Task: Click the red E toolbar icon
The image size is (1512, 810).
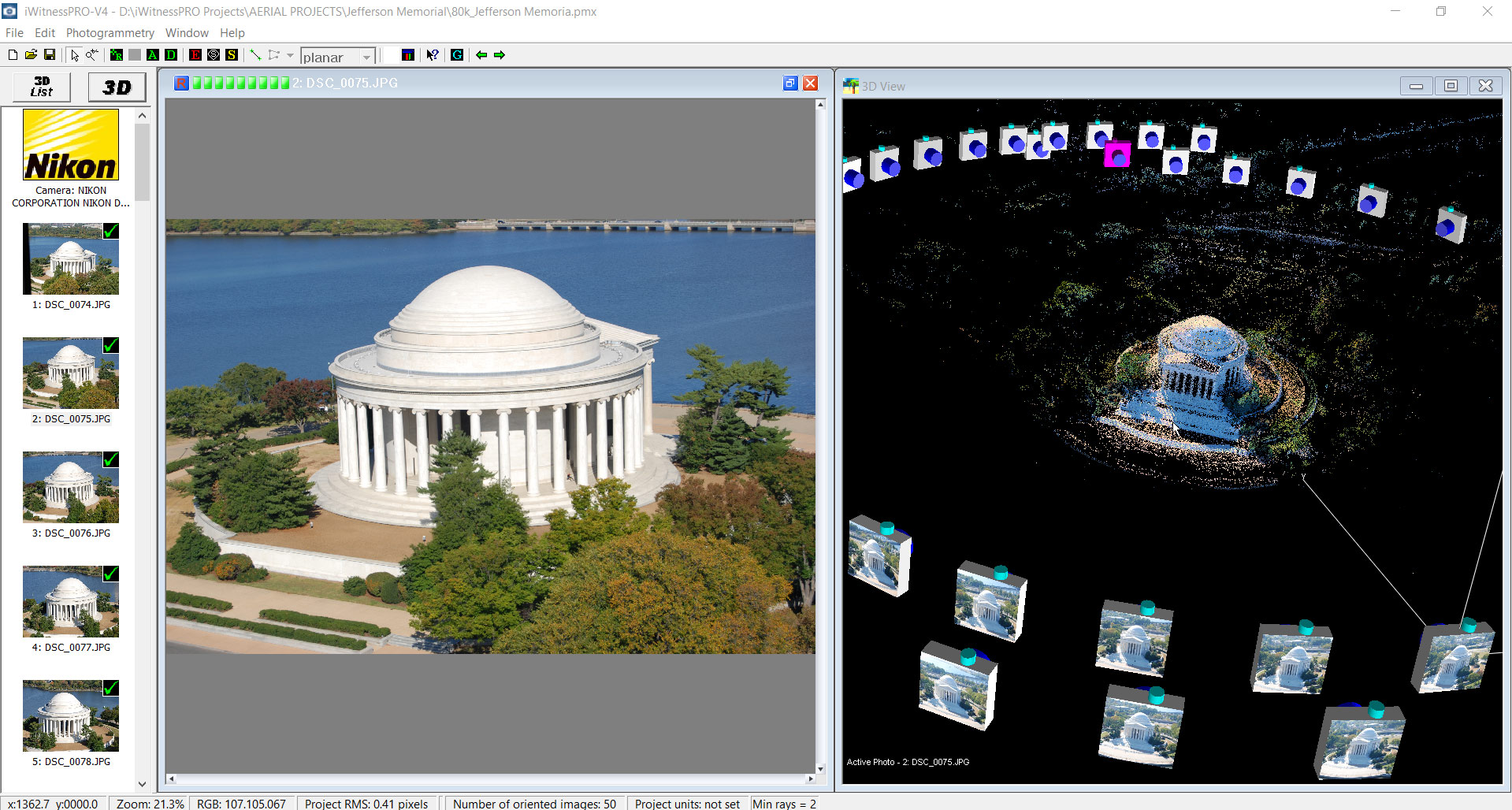Action: [195, 55]
